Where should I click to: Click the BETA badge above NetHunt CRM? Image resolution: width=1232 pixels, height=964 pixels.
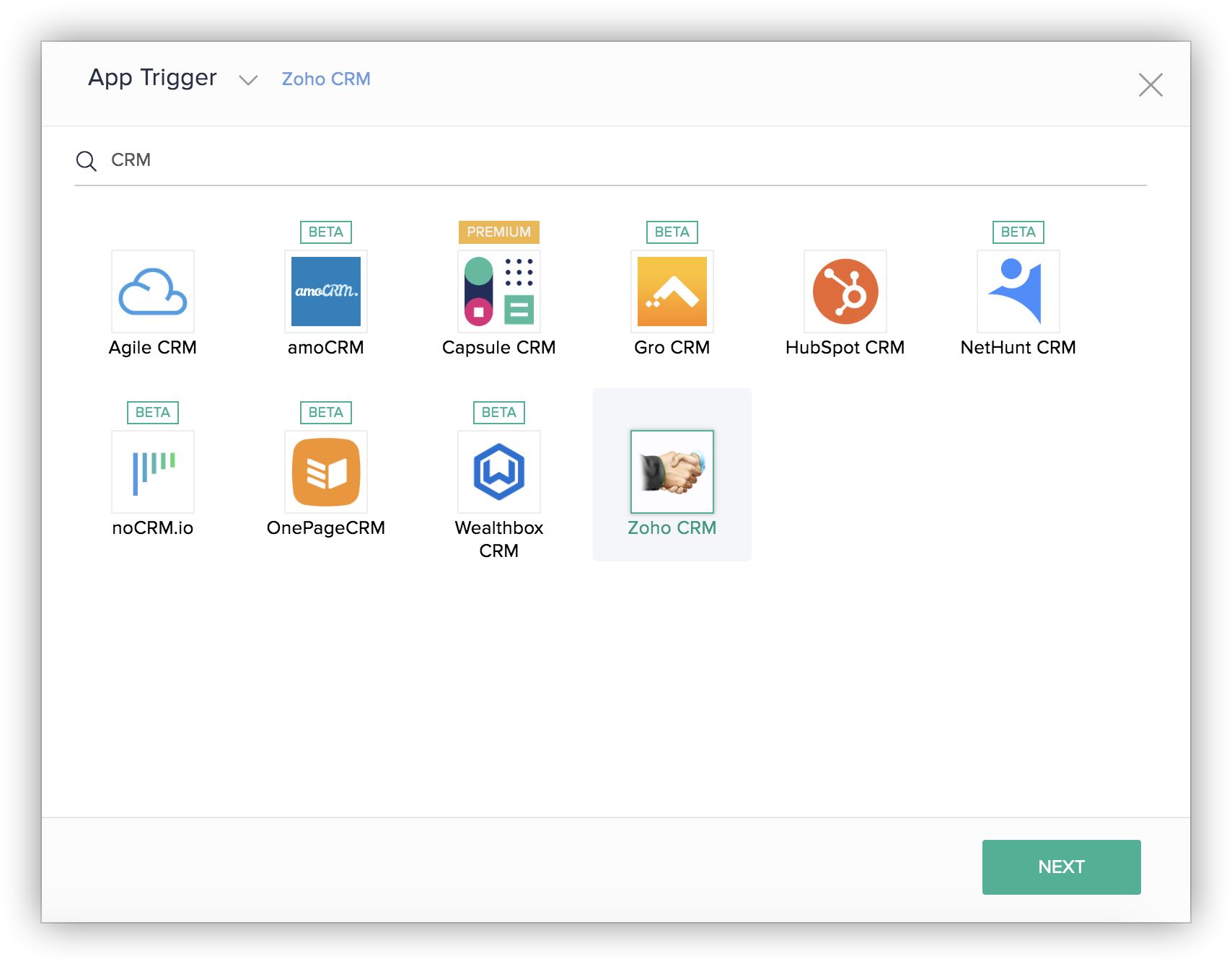point(1018,232)
